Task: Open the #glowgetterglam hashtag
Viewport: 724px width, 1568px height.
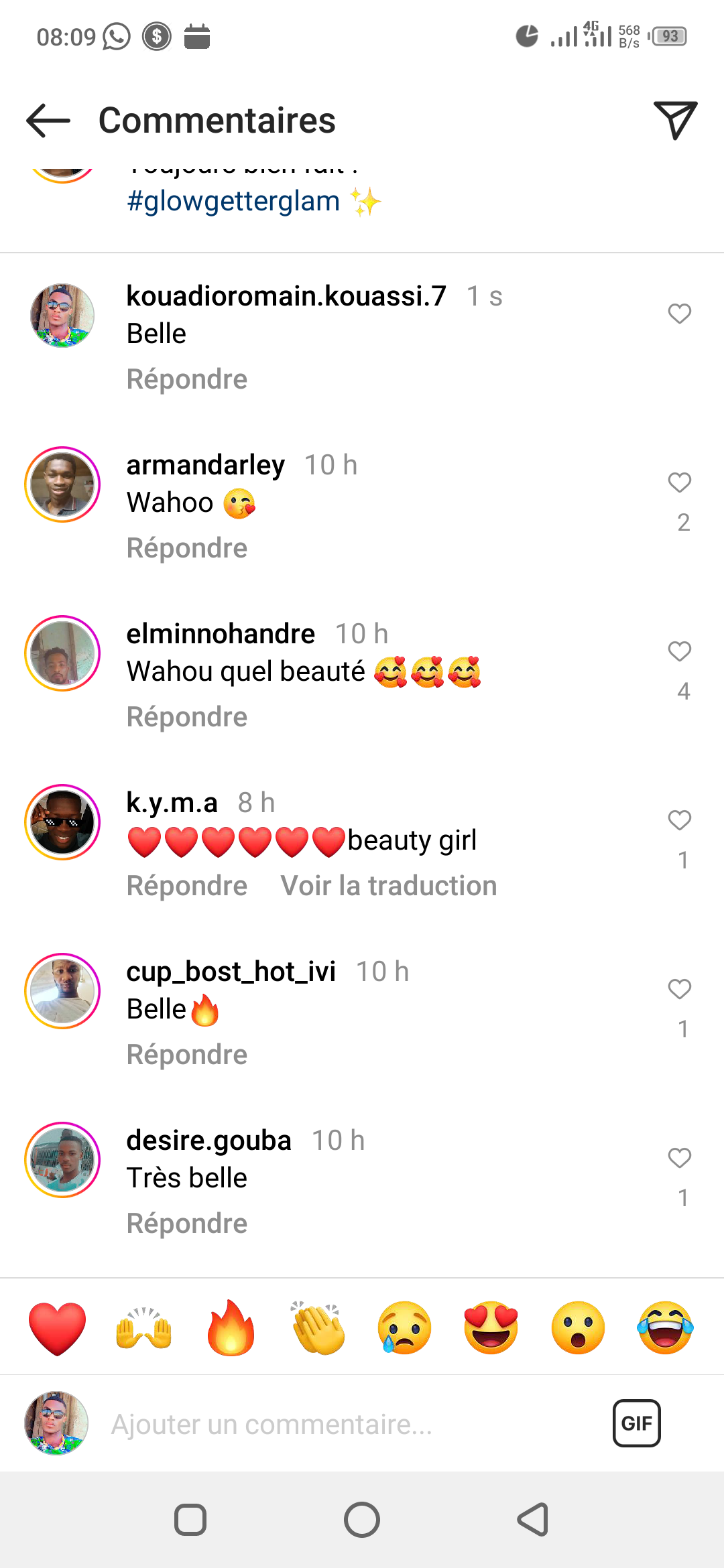Action: point(233,201)
